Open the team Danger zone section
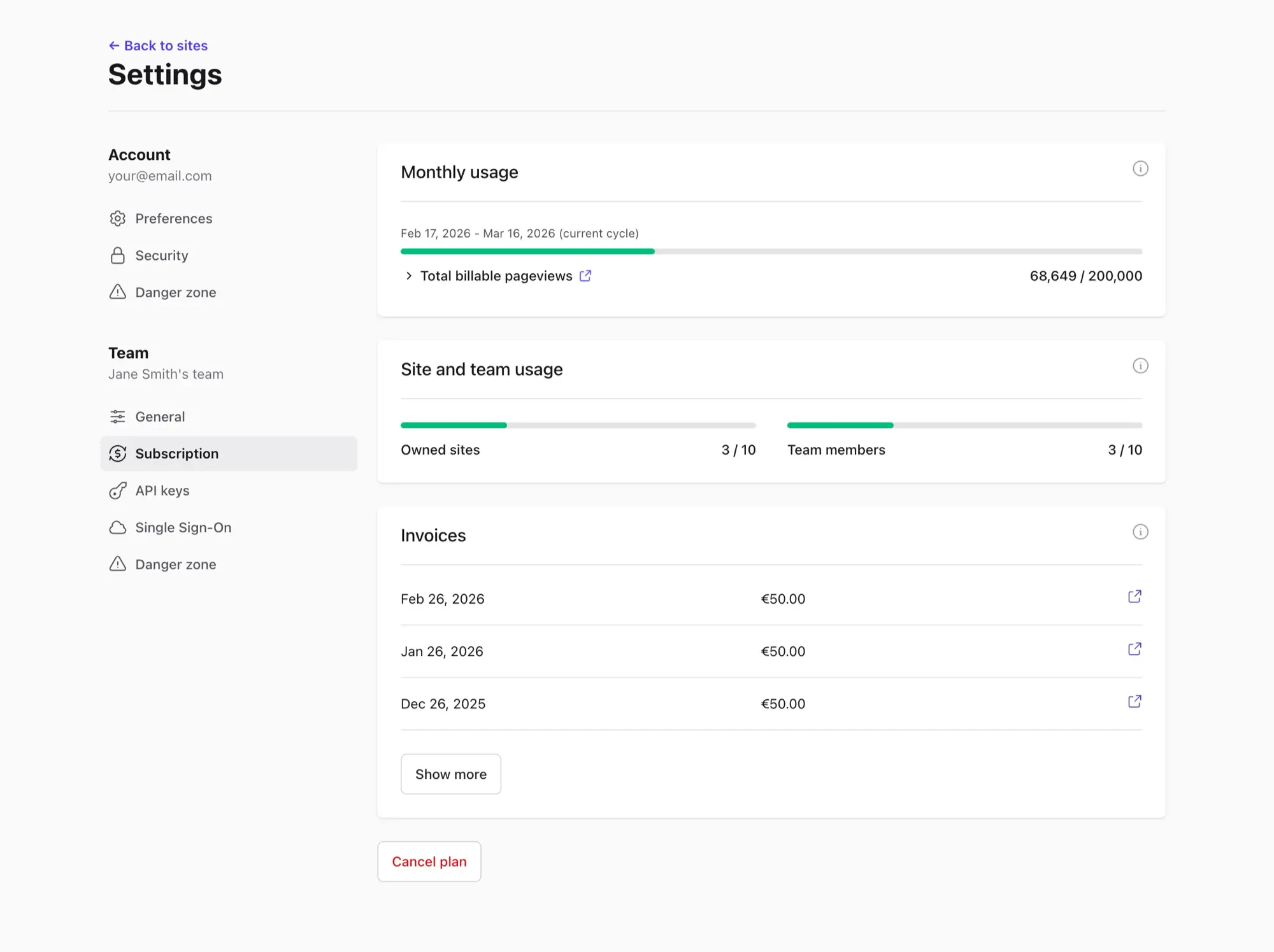Viewport: 1274px width, 952px height. [175, 564]
